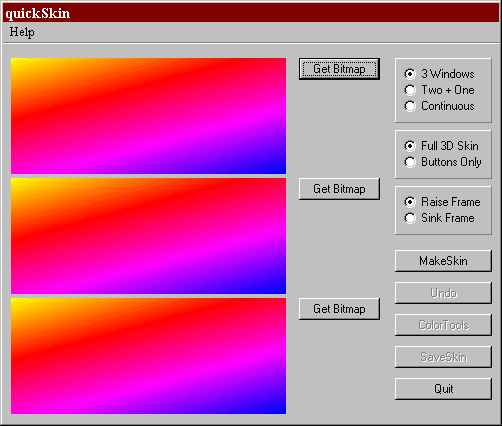Enable the Raise Frame option

click(442, 202)
